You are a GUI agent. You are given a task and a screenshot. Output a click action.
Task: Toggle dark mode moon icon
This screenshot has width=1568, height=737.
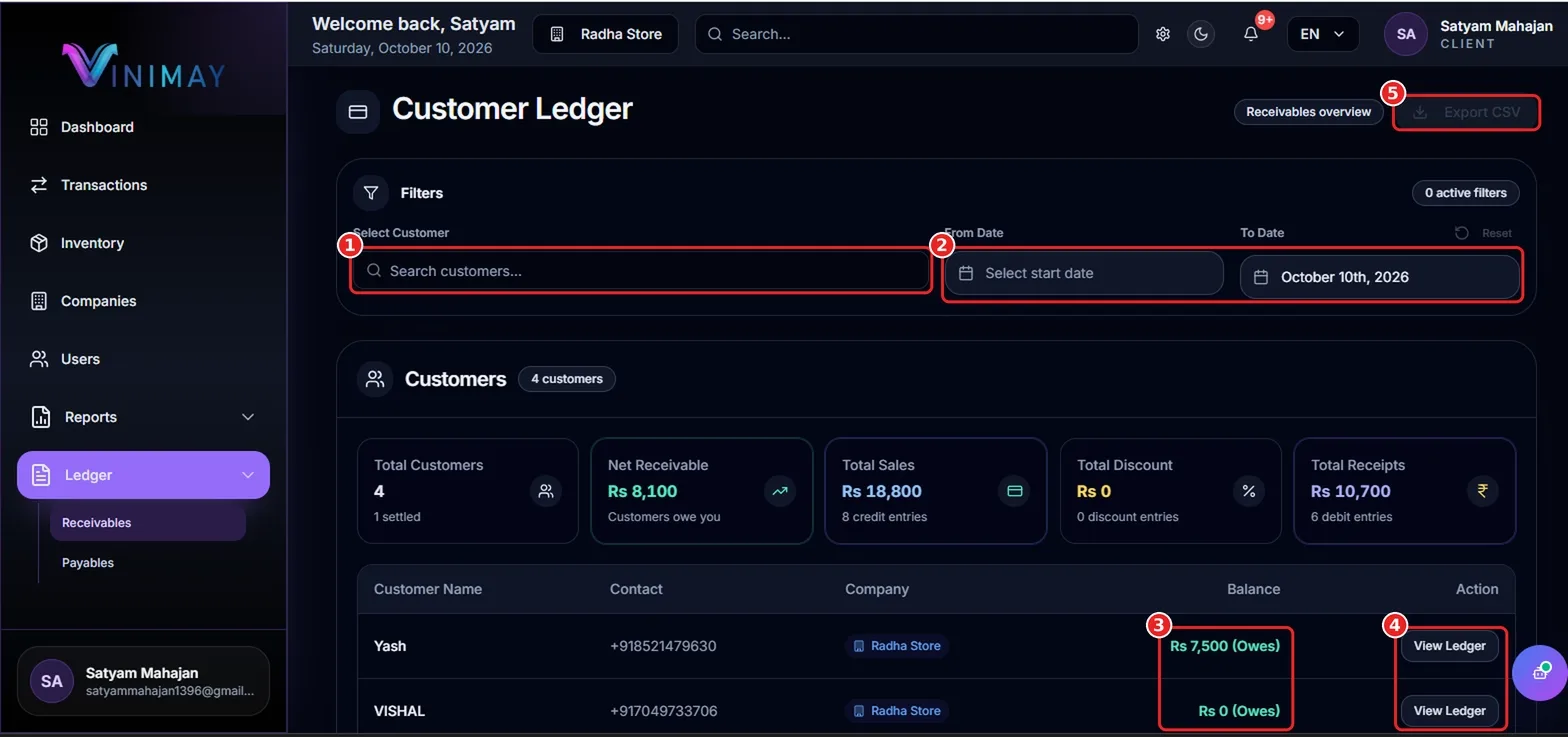tap(1201, 34)
